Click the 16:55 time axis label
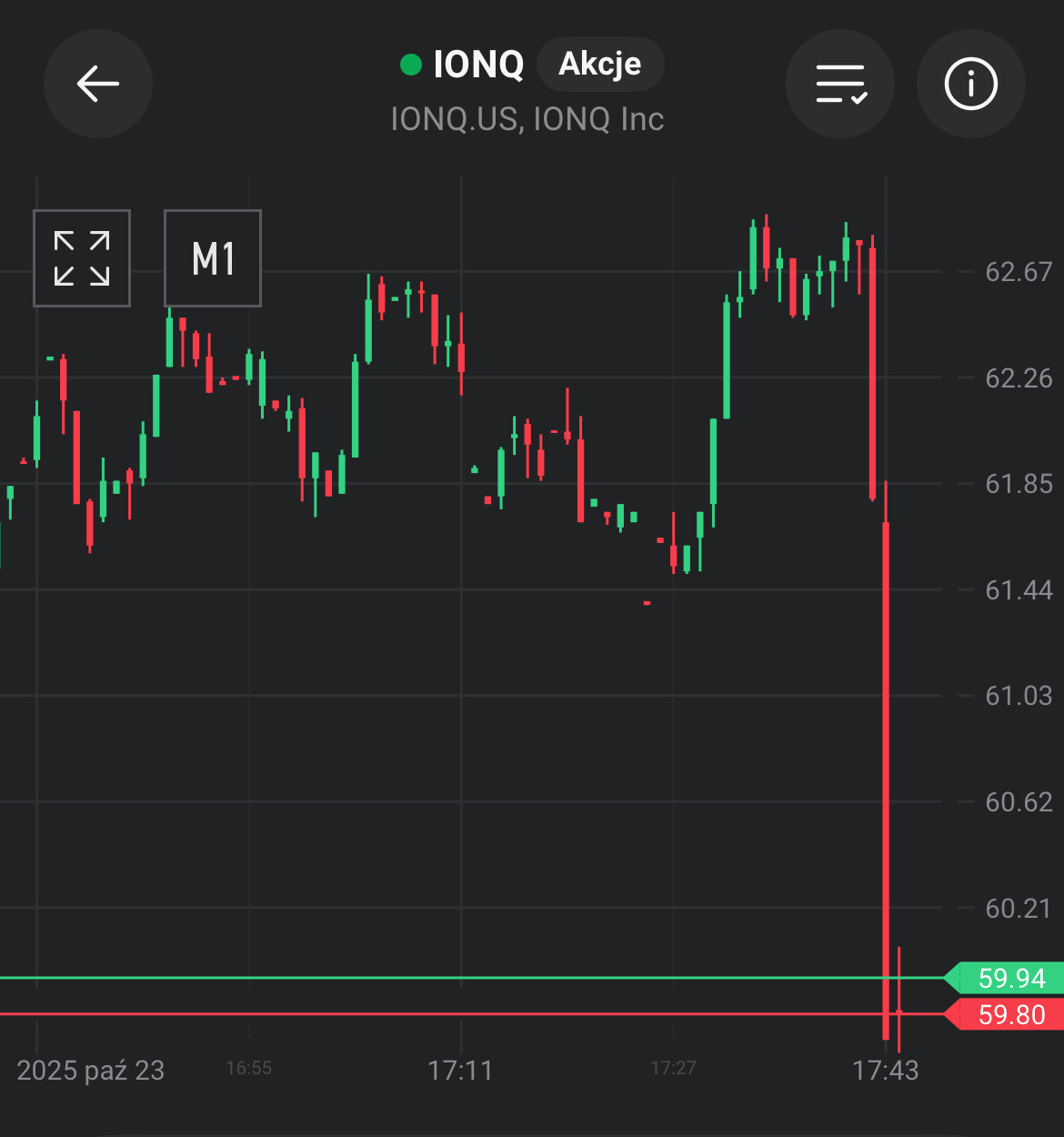1064x1137 pixels. tap(248, 1068)
